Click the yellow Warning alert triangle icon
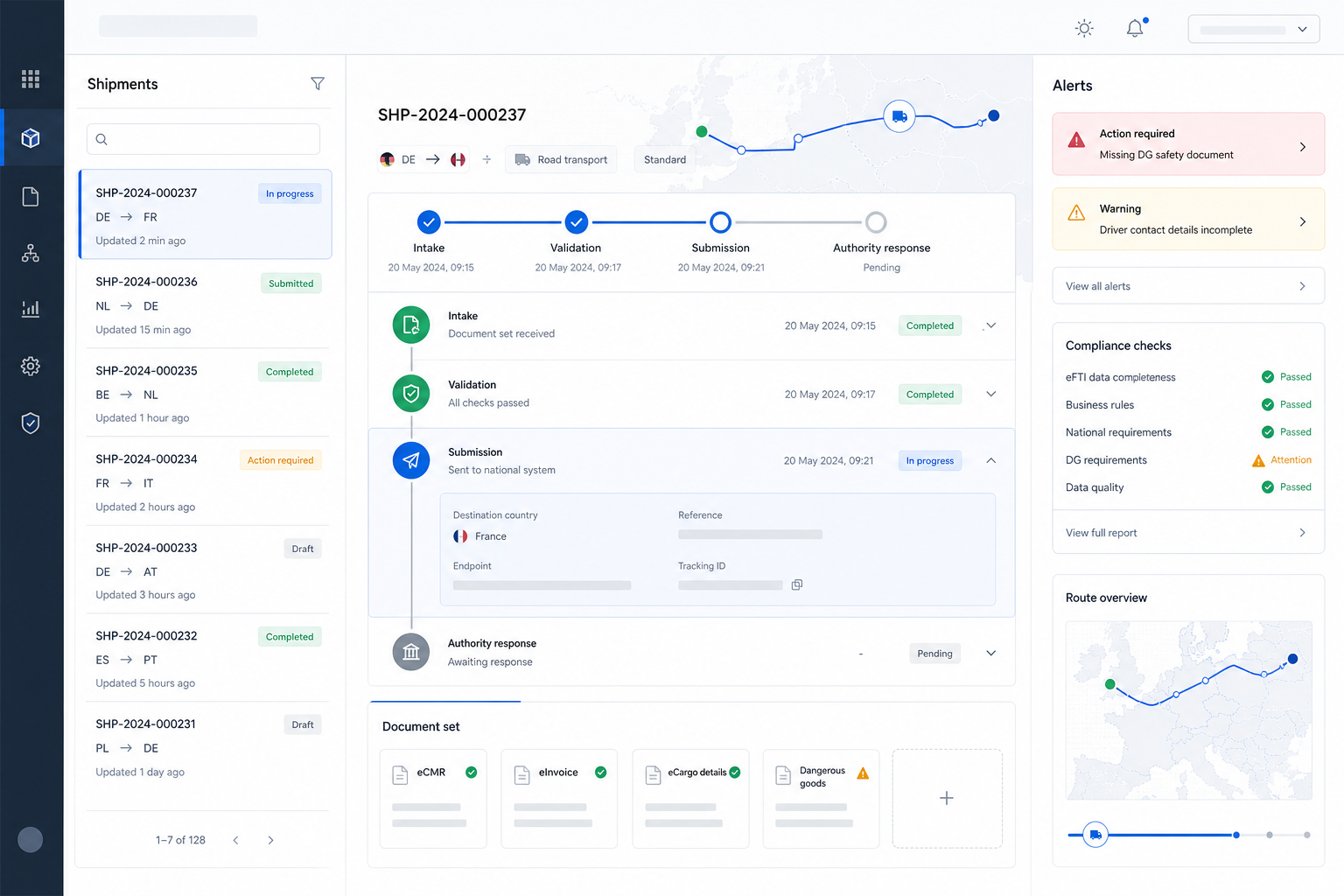This screenshot has height=896, width=1344. click(1077, 213)
